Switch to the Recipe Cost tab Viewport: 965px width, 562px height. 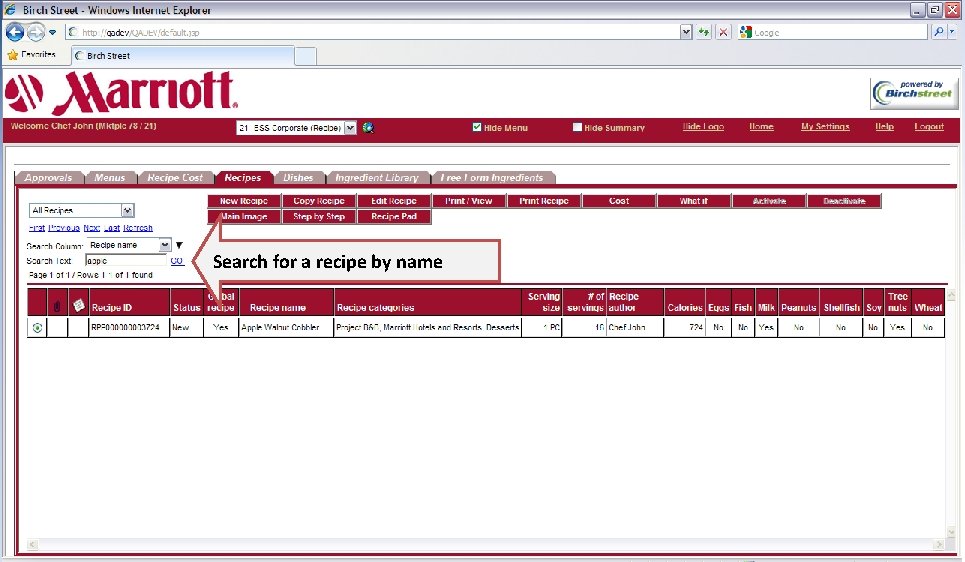[x=175, y=177]
